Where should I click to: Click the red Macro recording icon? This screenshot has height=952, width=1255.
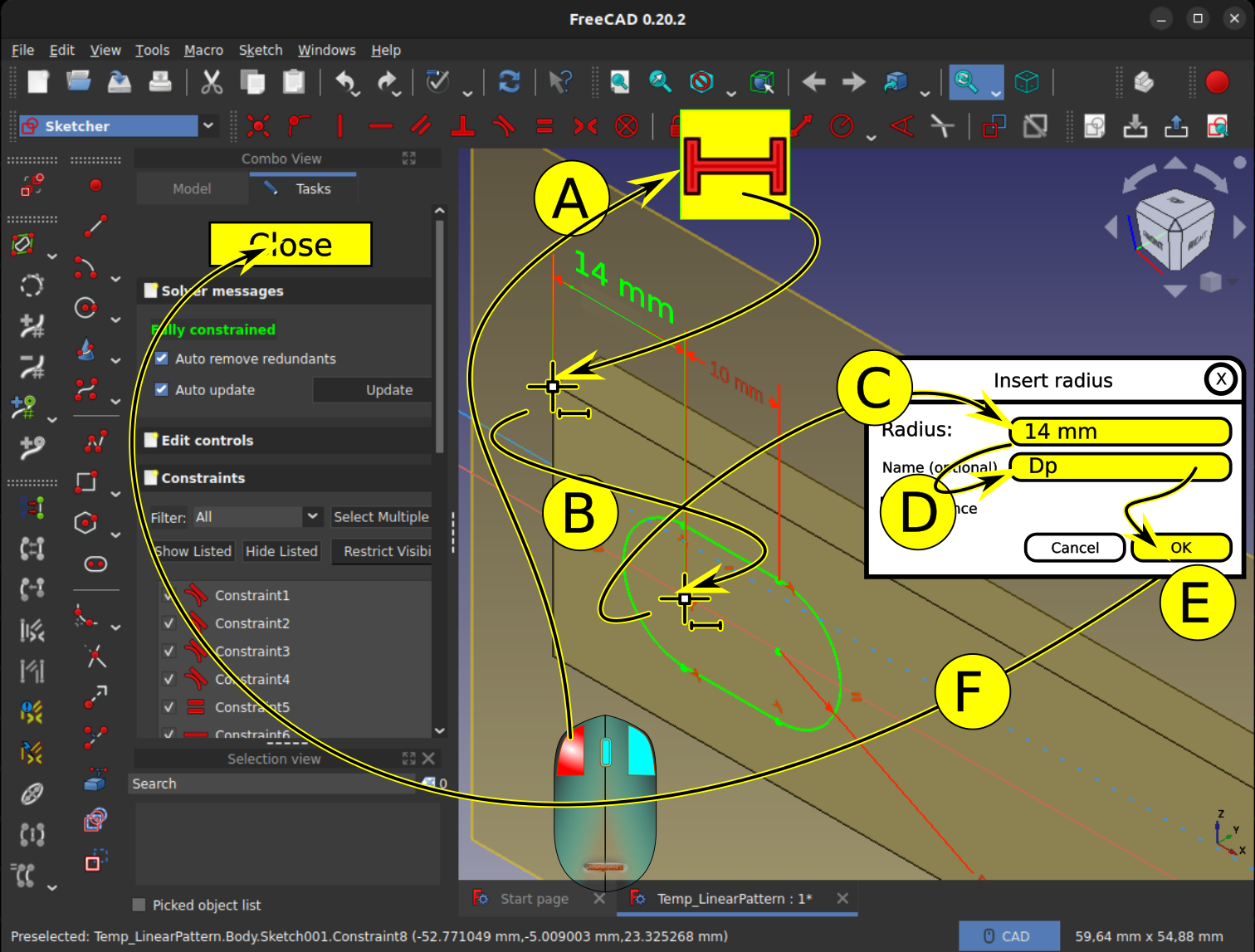[x=1217, y=81]
